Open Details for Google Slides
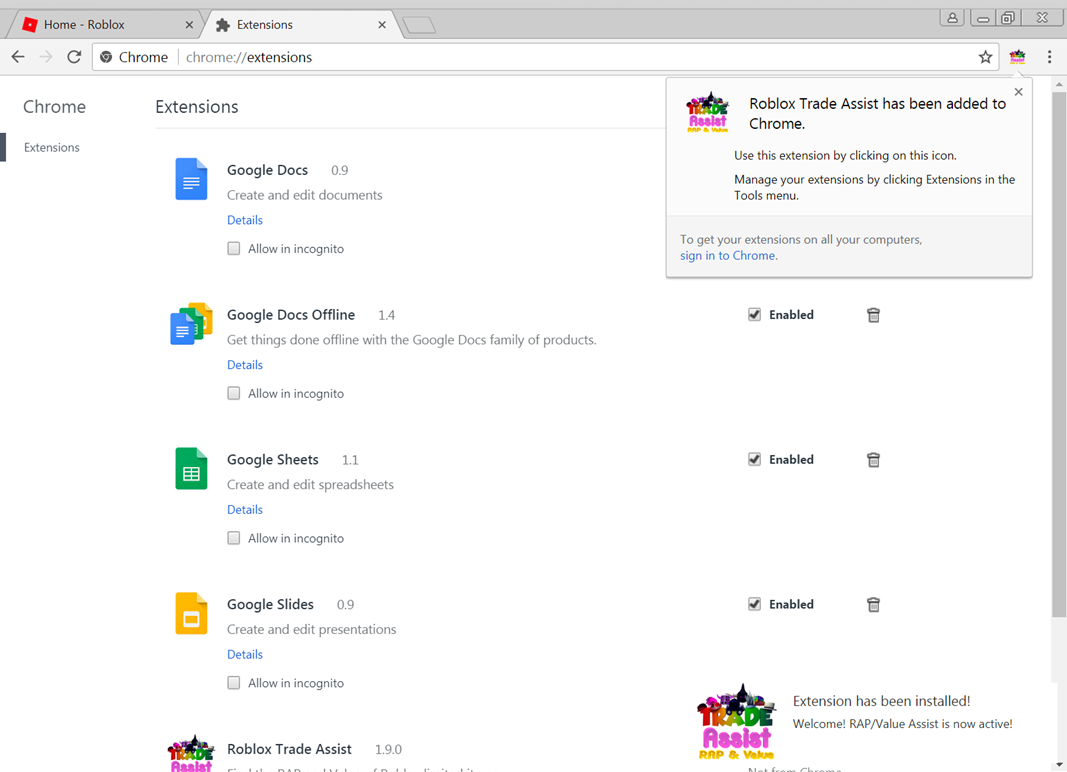Screen dimensions: 1067x772 pos(245,654)
